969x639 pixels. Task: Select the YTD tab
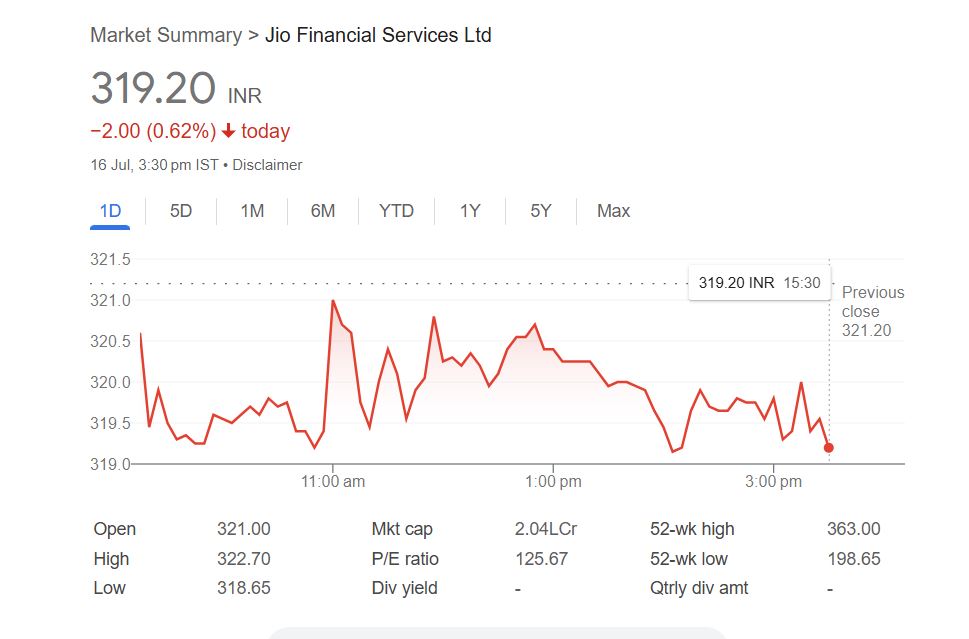click(x=396, y=211)
